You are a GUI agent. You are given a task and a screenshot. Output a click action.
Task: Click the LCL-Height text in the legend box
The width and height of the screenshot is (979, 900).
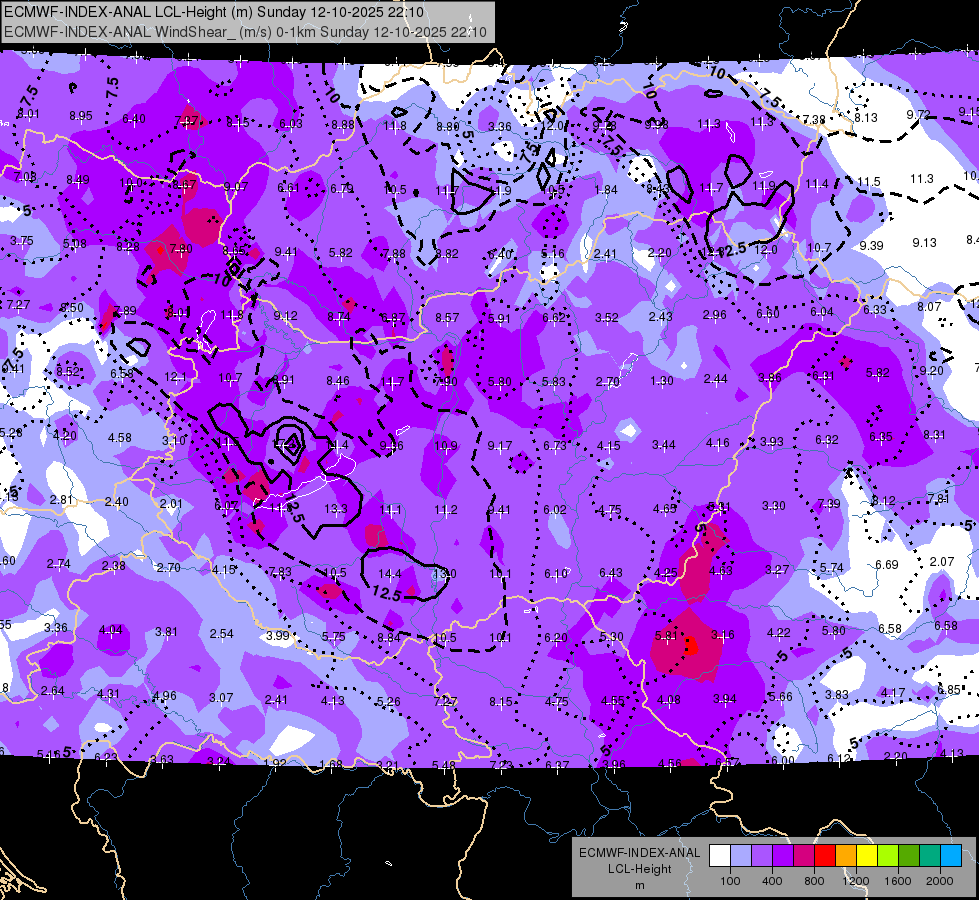pos(640,869)
